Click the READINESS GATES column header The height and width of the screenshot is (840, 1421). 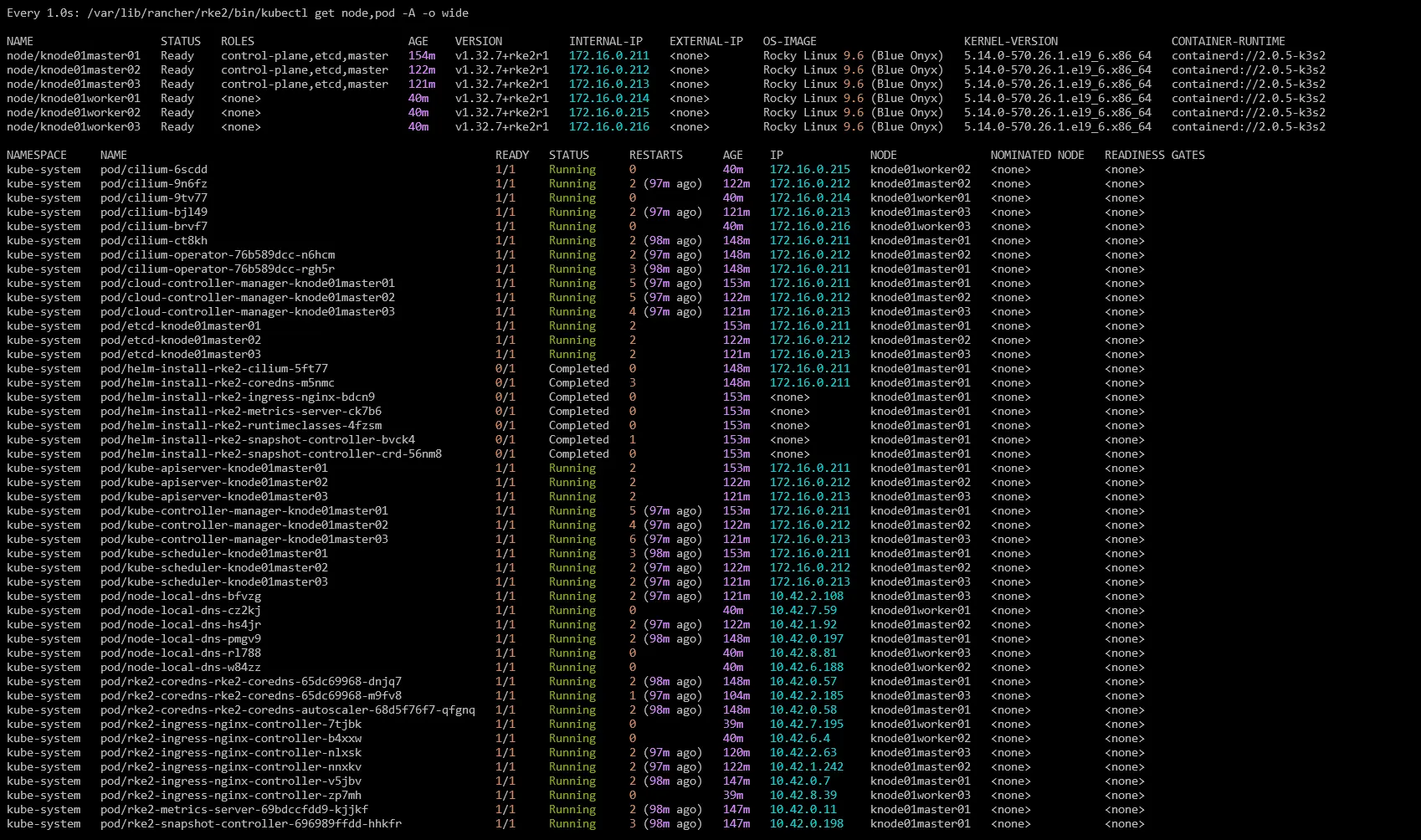coord(1155,155)
